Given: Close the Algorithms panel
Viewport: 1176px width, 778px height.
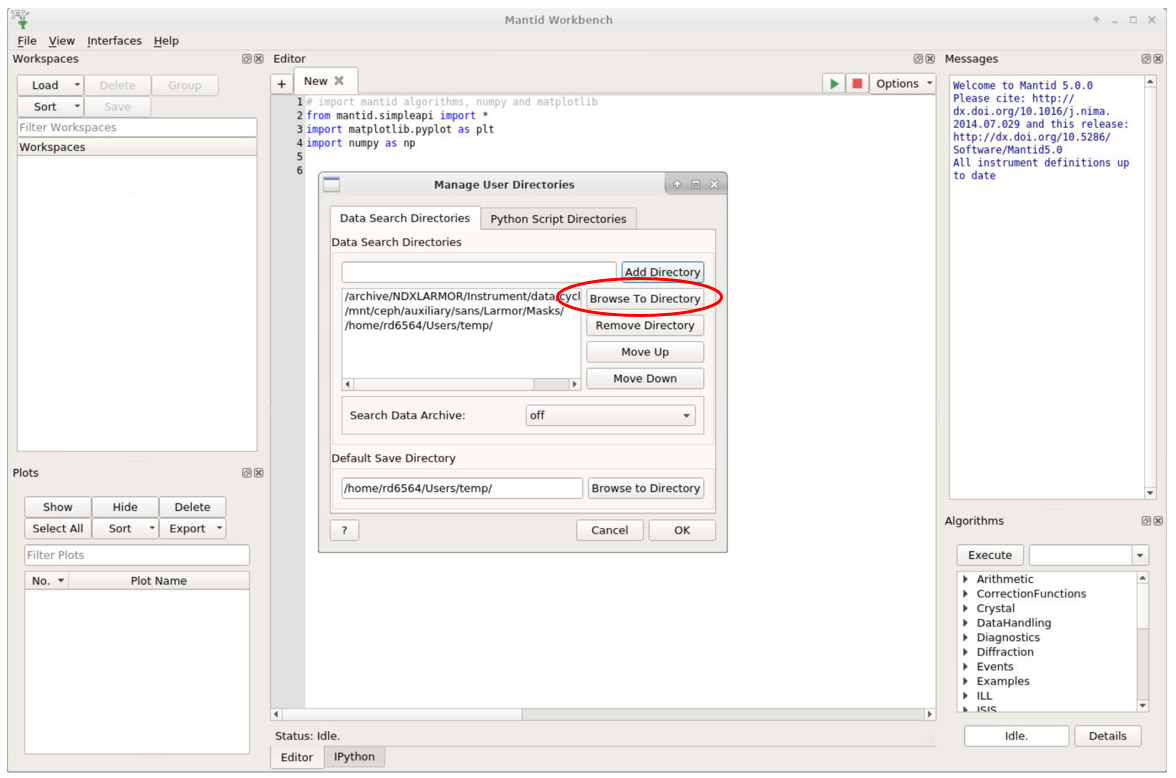Looking at the screenshot, I should (1158, 521).
